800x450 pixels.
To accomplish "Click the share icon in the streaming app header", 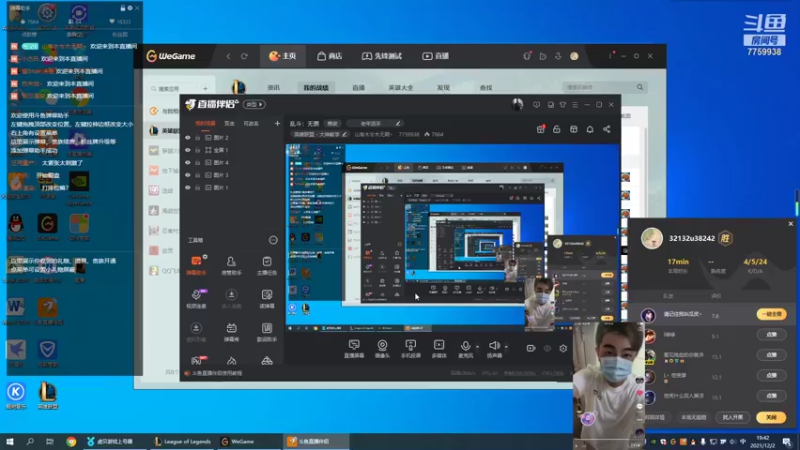I will pos(607,130).
